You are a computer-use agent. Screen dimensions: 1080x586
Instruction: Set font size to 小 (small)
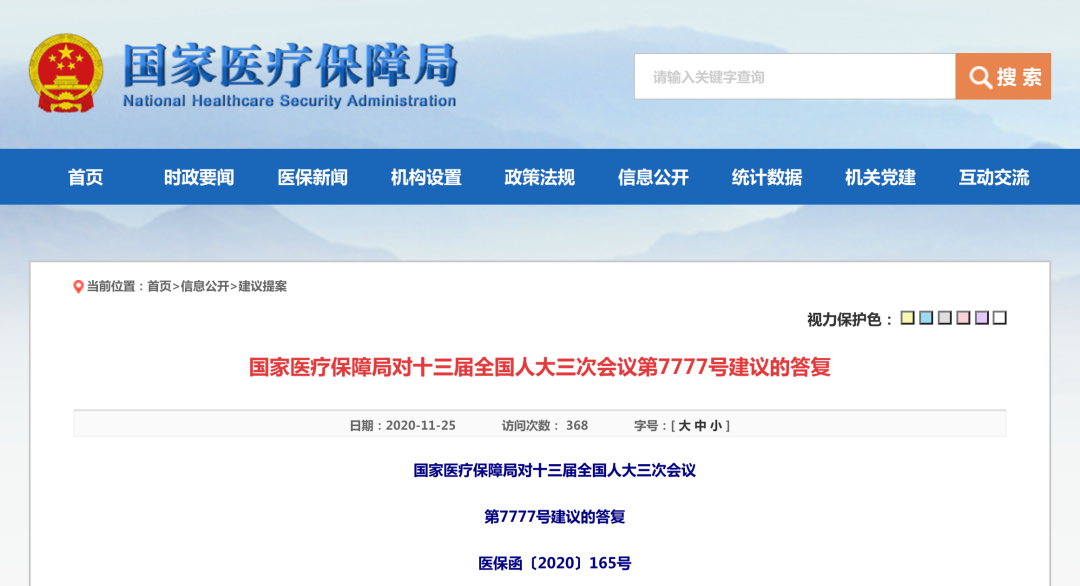click(x=716, y=426)
